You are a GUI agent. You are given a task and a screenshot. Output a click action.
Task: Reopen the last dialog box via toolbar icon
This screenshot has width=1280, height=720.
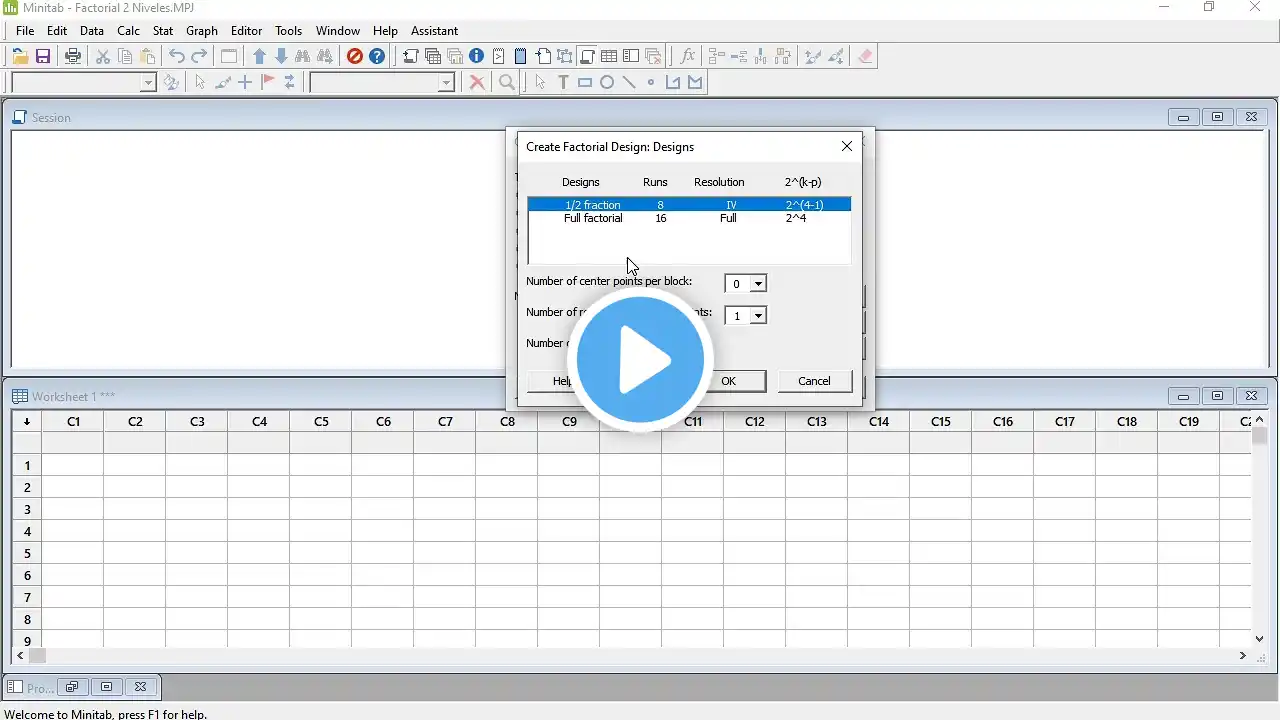click(x=229, y=57)
